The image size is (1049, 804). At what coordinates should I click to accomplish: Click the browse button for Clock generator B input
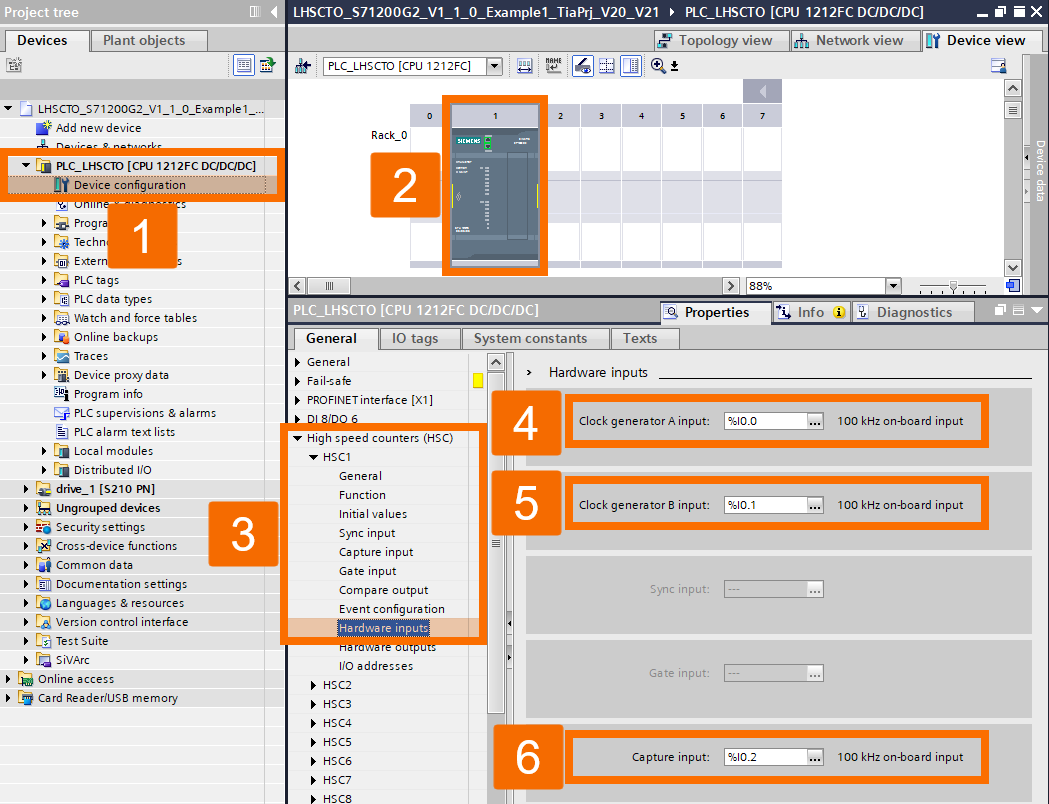click(814, 506)
